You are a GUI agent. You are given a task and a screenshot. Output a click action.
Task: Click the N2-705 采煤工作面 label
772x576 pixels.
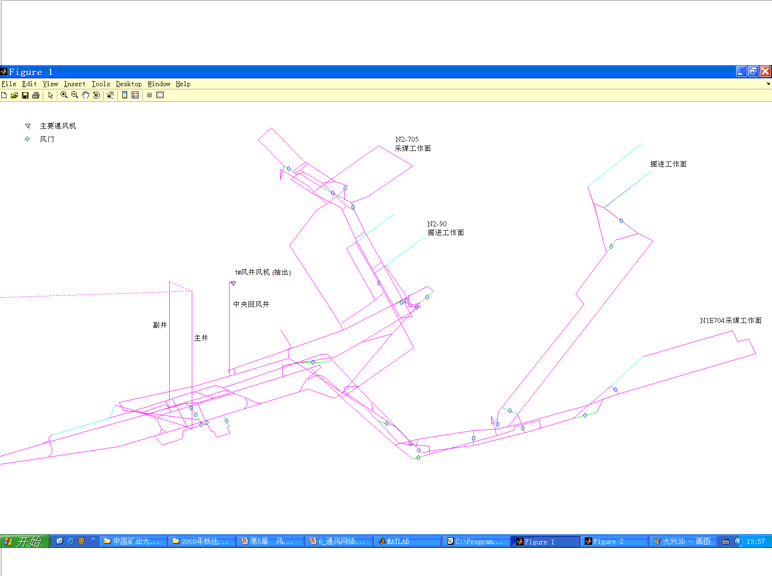pos(413,144)
